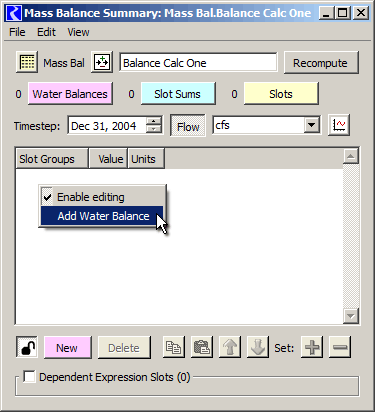The height and width of the screenshot is (412, 375).
Task: Toggle the Dependent Expression Slots checkbox
Action: tap(29, 377)
